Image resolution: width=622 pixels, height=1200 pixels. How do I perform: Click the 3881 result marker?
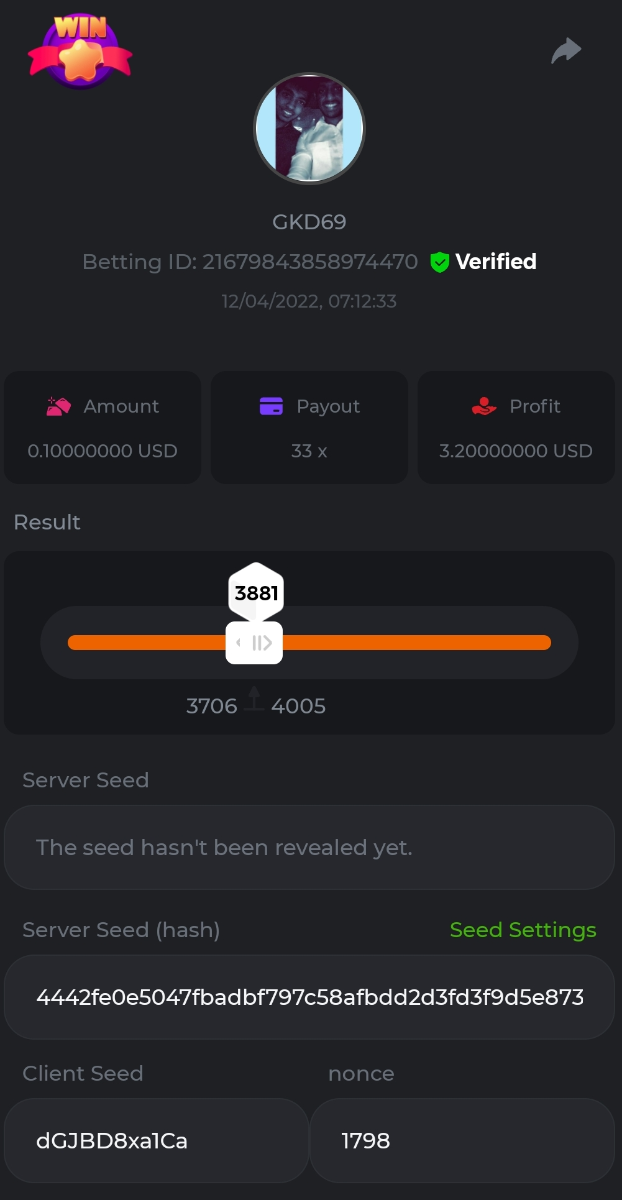tap(256, 593)
